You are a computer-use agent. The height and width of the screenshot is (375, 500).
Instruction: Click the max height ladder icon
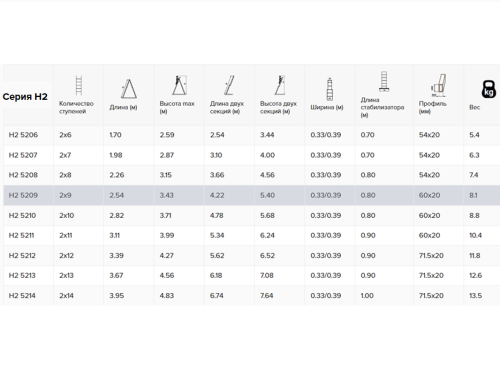(x=179, y=85)
